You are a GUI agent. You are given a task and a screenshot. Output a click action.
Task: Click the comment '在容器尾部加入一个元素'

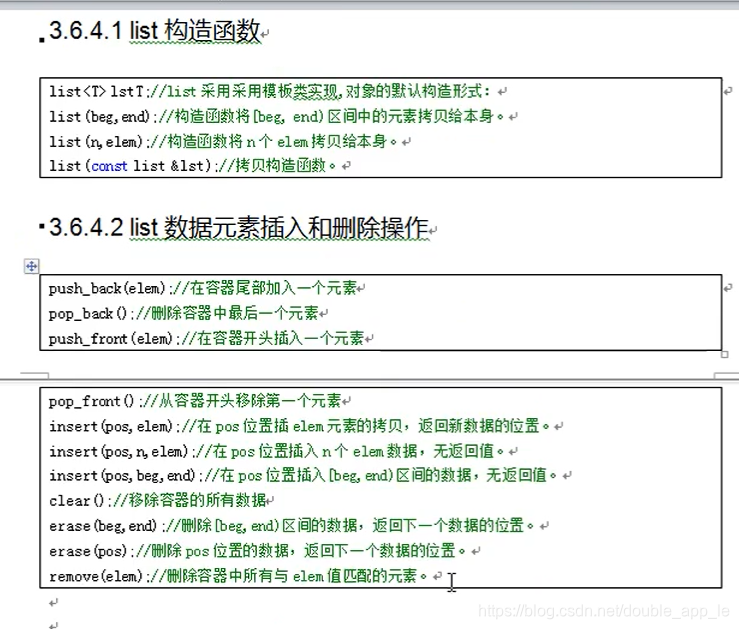coord(273,288)
